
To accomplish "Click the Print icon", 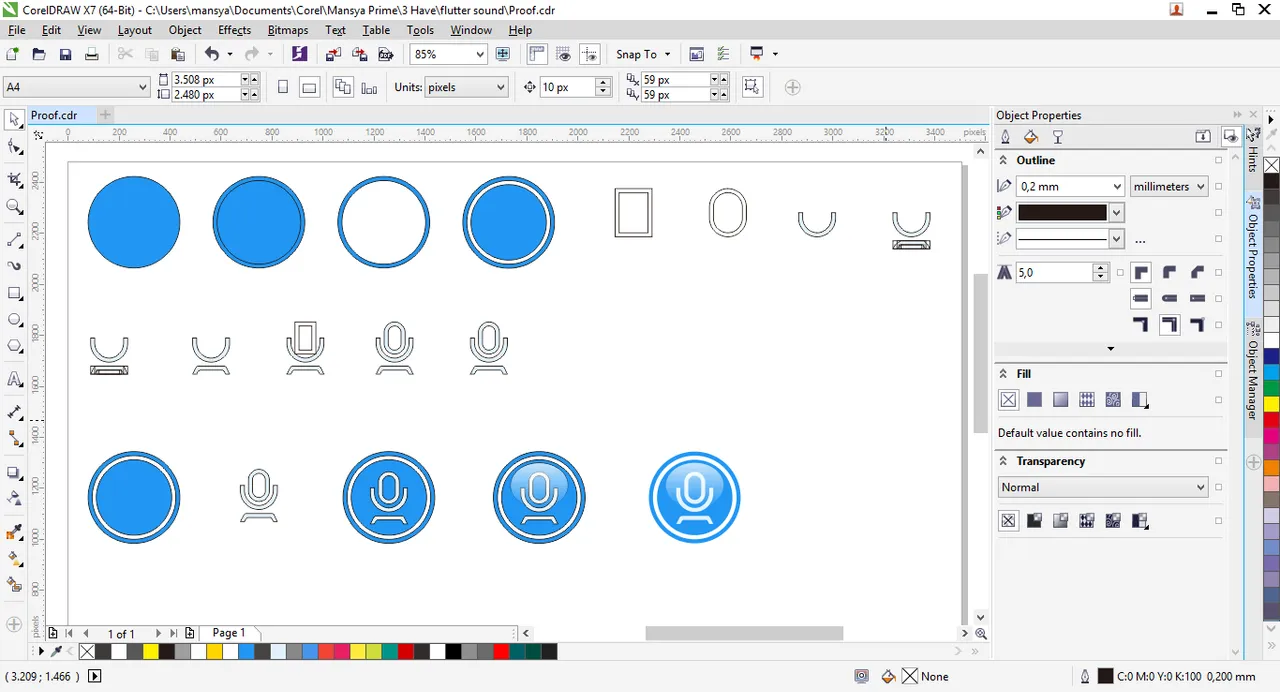I will pyautogui.click(x=91, y=54).
